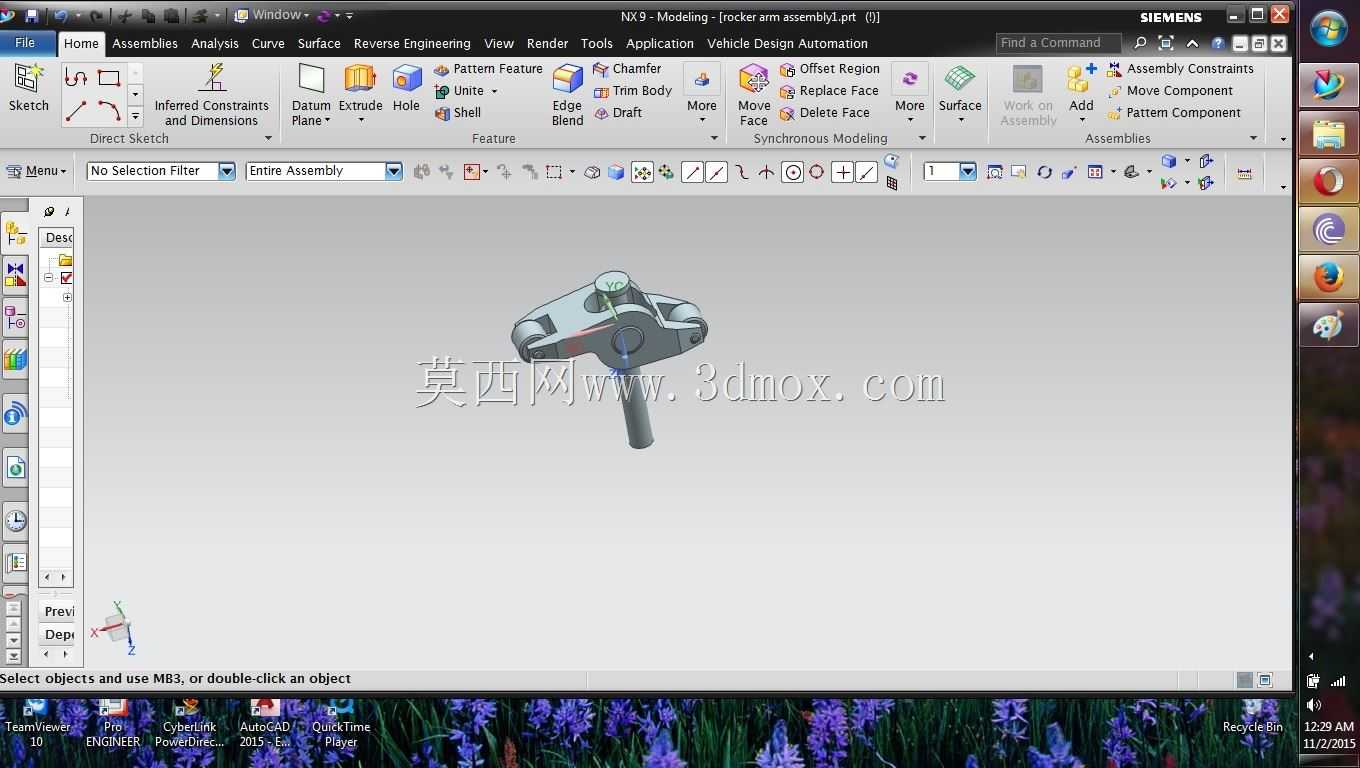Click the Pattern Component command
The width and height of the screenshot is (1360, 768).
1174,113
